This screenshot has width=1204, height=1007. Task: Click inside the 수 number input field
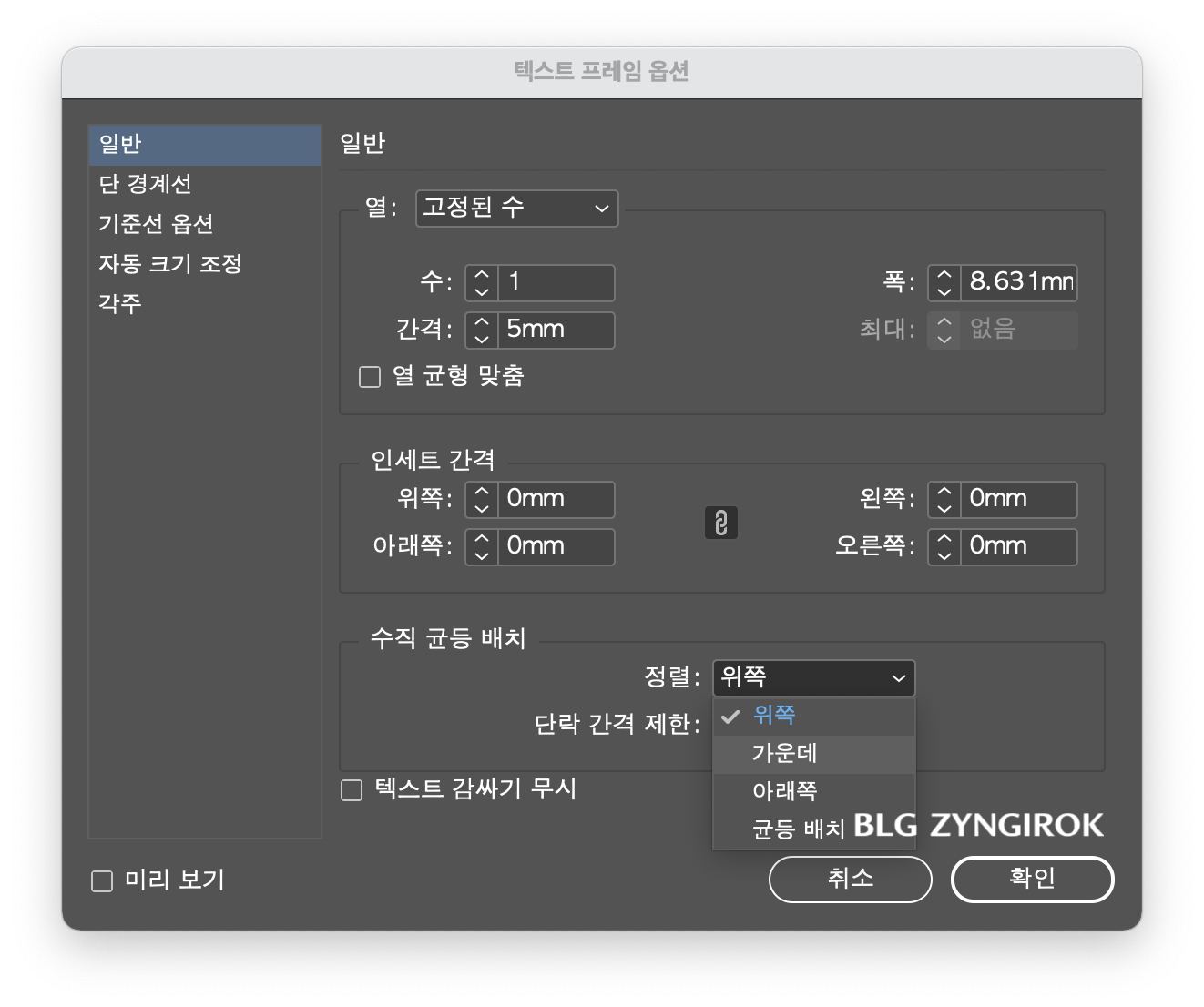[x=556, y=282]
